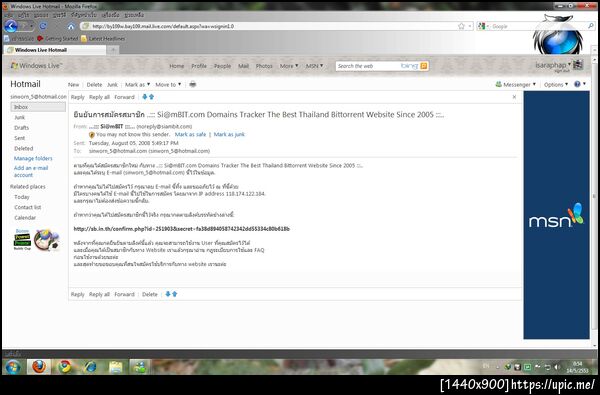Click the Add an e-mail account link

pyautogui.click(x=31, y=171)
